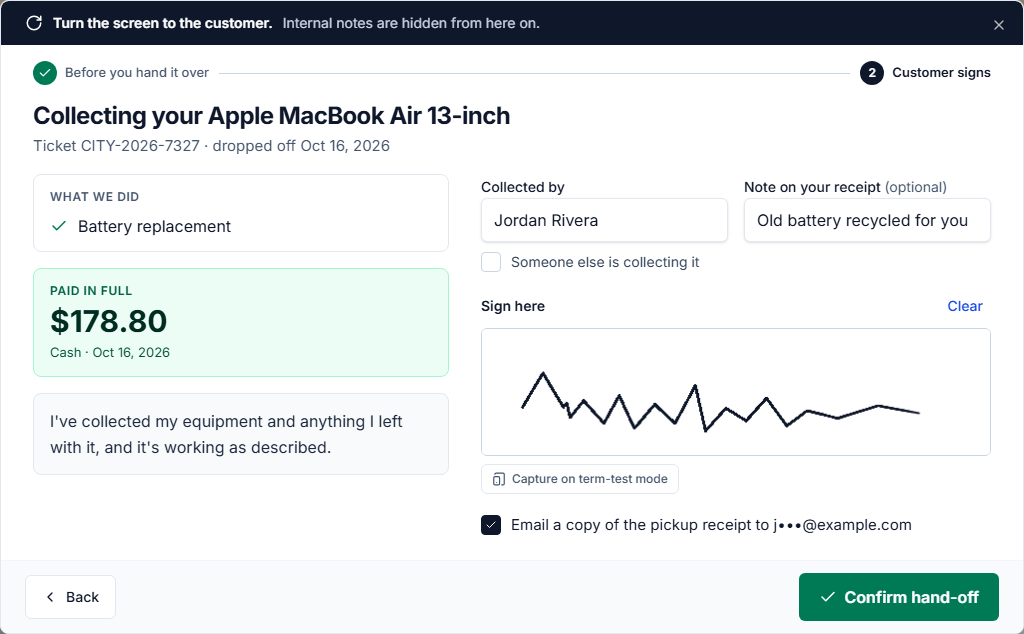Click the collection acknowledgement statement text
The height and width of the screenshot is (634, 1024).
tap(226, 434)
